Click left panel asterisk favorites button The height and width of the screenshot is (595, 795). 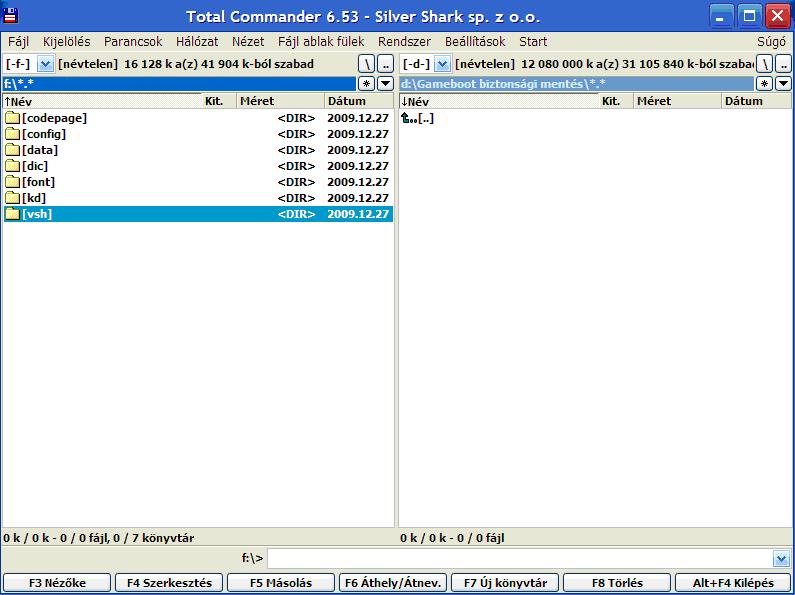(x=367, y=83)
